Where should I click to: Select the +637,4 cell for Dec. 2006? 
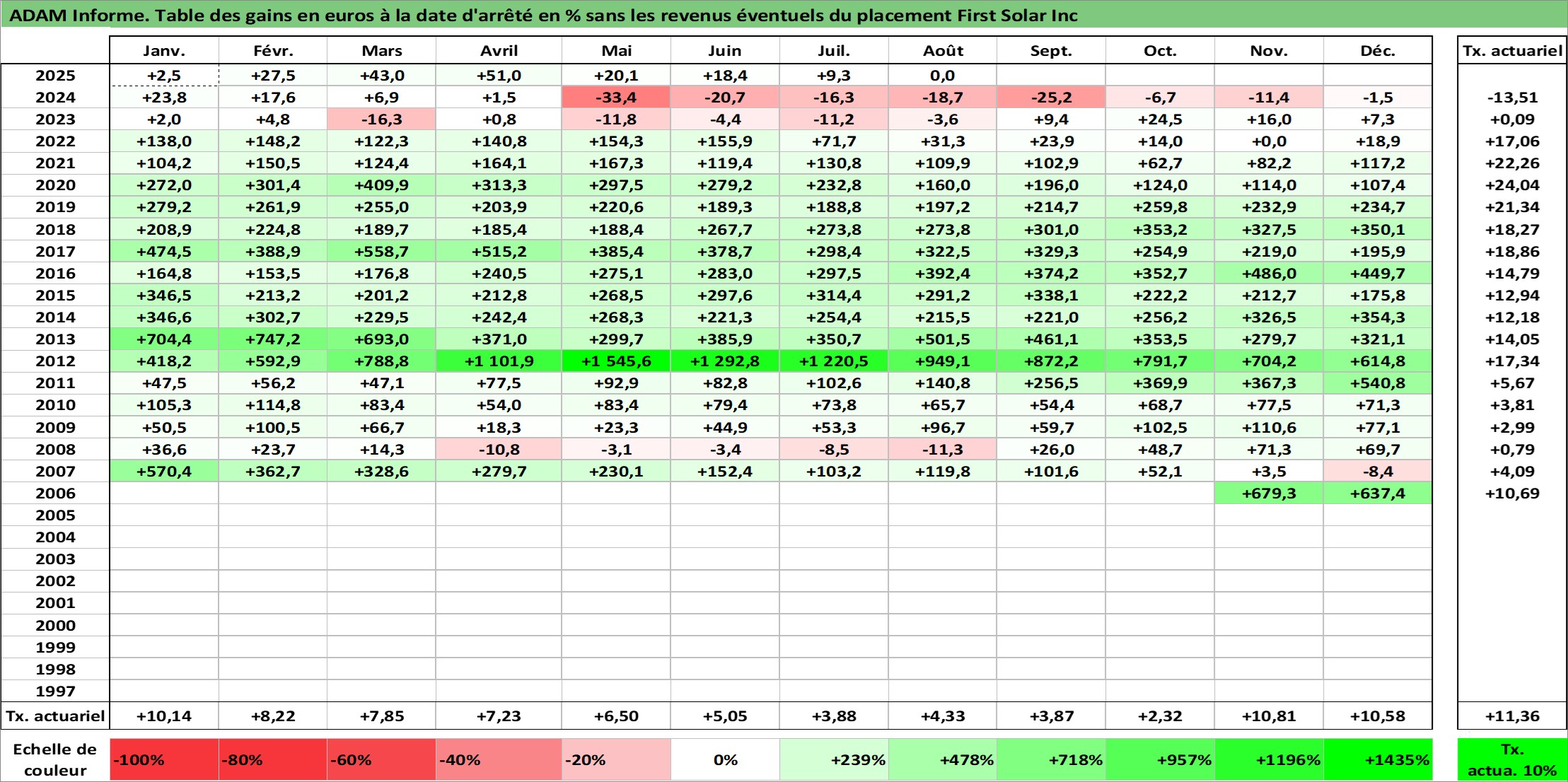point(1378,494)
